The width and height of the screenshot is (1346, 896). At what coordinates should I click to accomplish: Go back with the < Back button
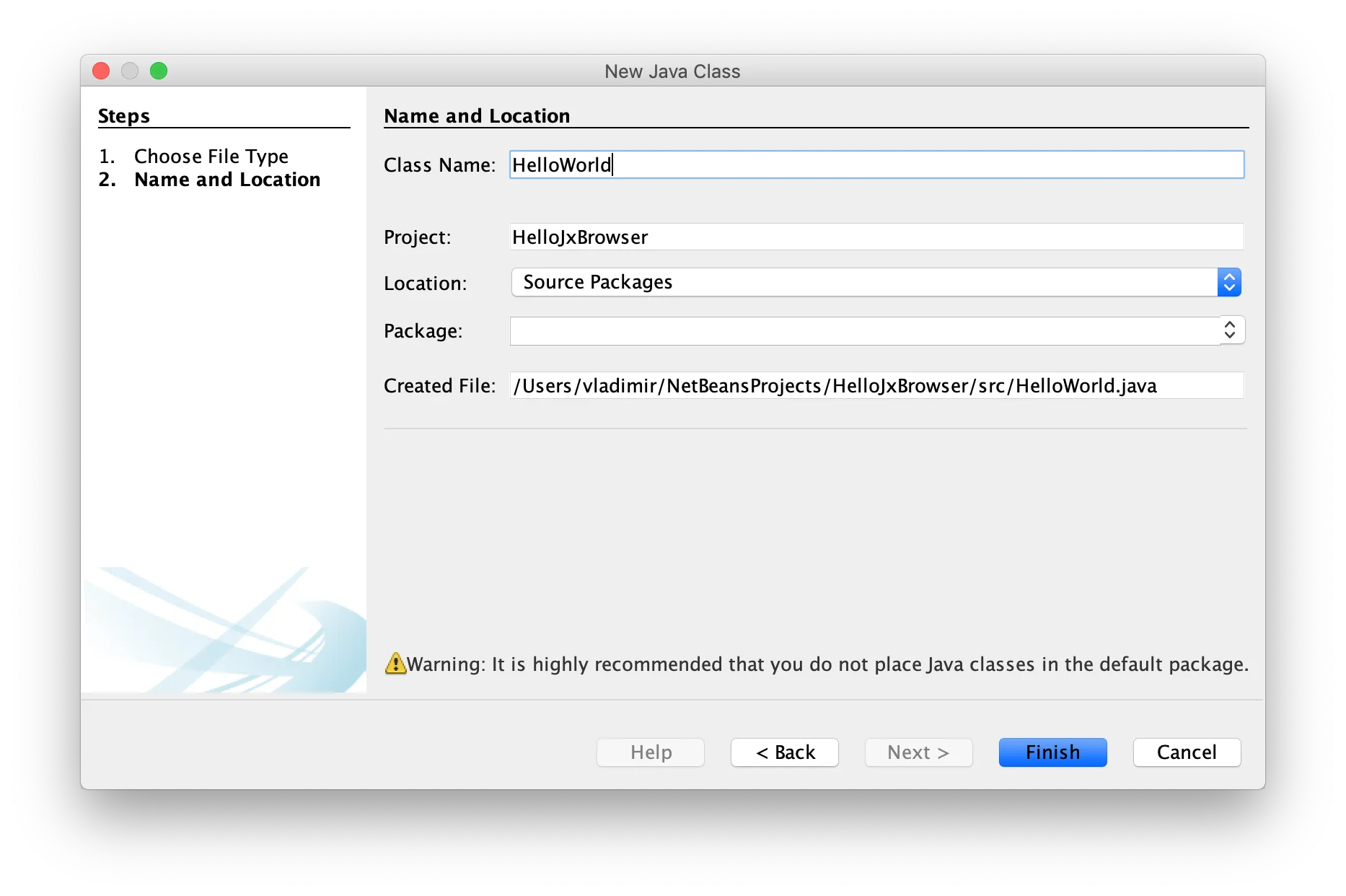click(785, 752)
